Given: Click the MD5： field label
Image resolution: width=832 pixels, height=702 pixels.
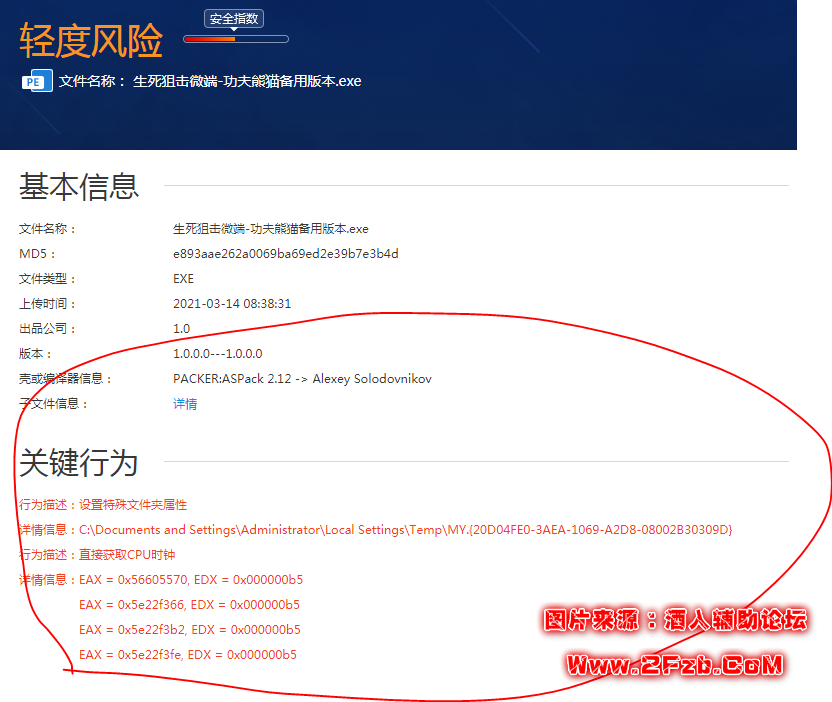Looking at the screenshot, I should [x=37, y=254].
